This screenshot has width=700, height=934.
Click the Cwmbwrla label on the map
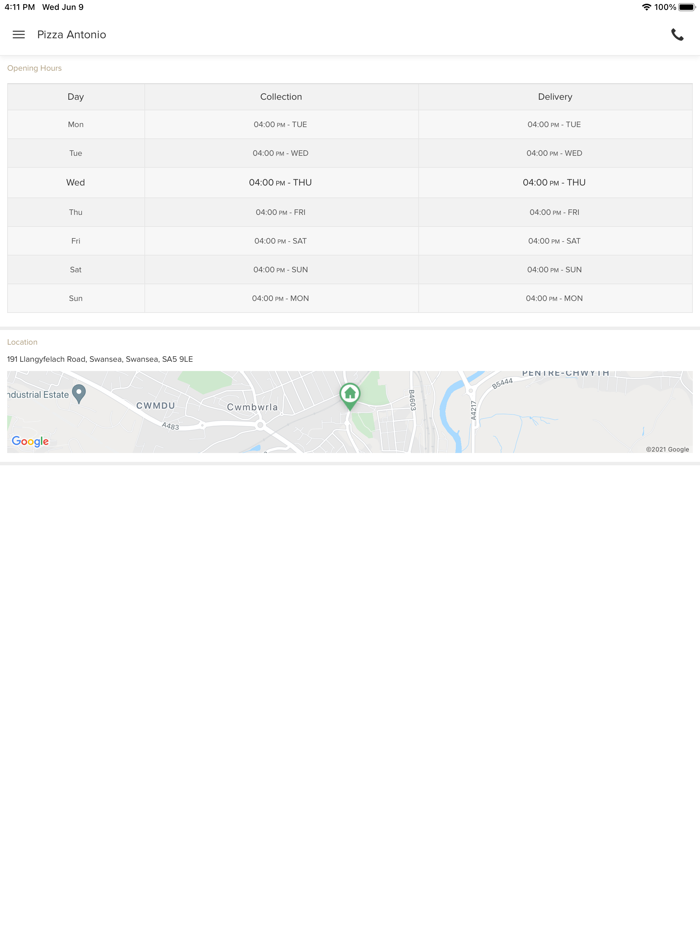pyautogui.click(x=252, y=407)
